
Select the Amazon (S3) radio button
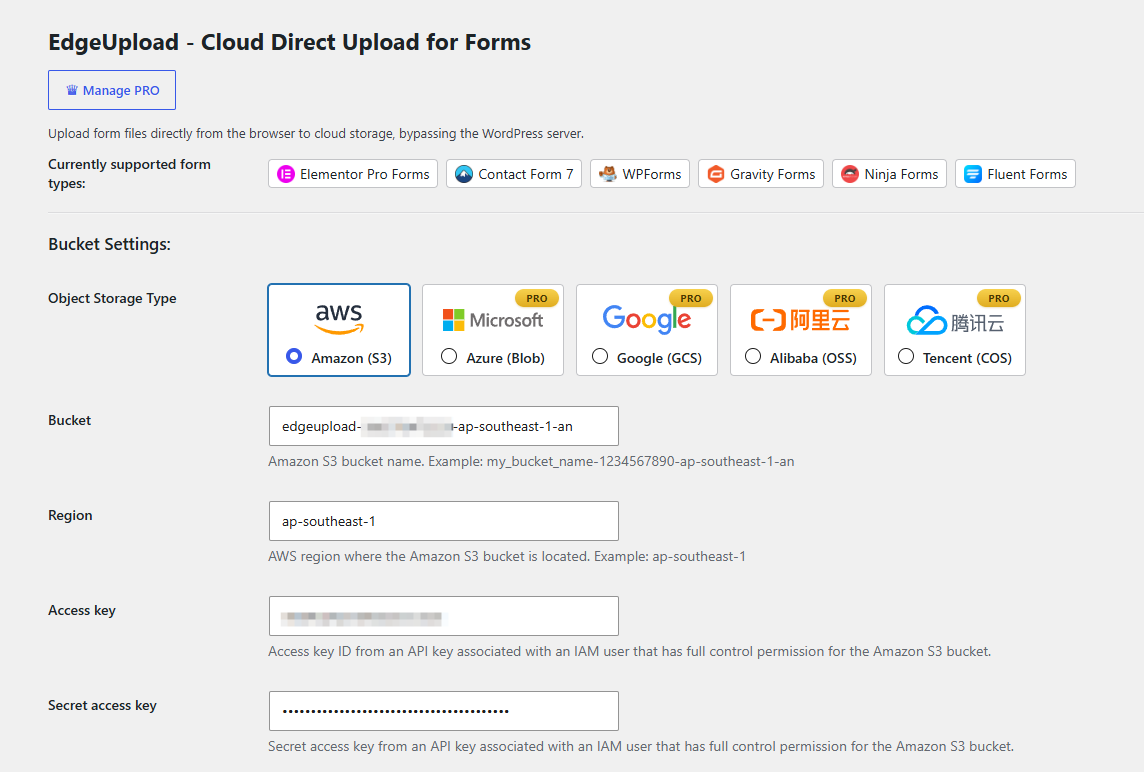pos(294,356)
